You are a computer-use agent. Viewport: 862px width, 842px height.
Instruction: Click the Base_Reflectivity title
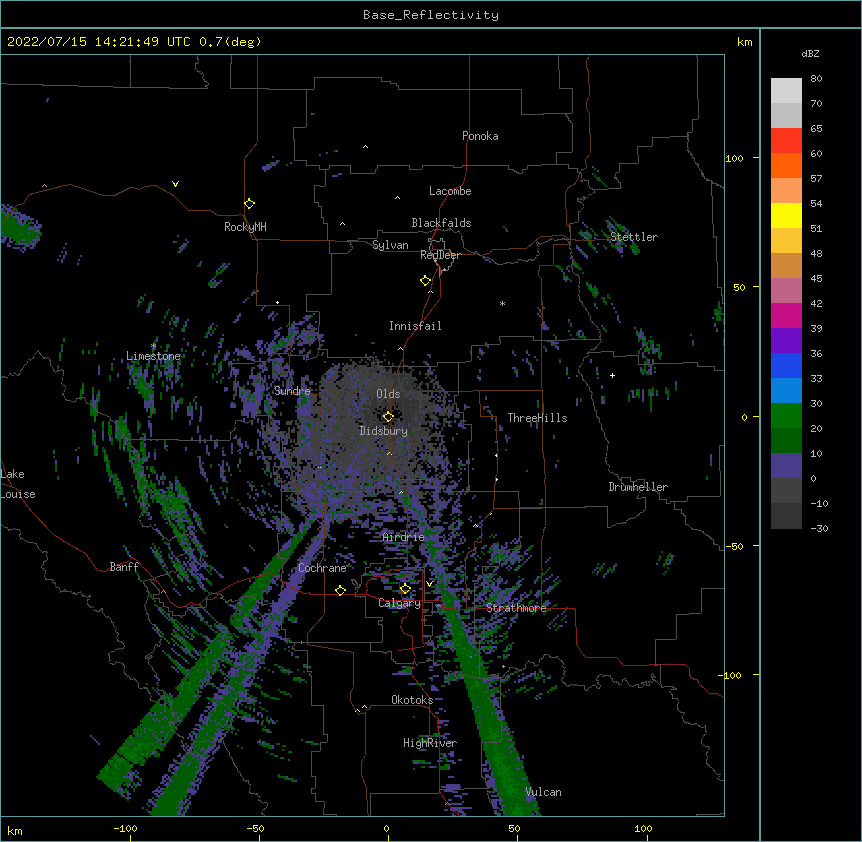pos(431,15)
